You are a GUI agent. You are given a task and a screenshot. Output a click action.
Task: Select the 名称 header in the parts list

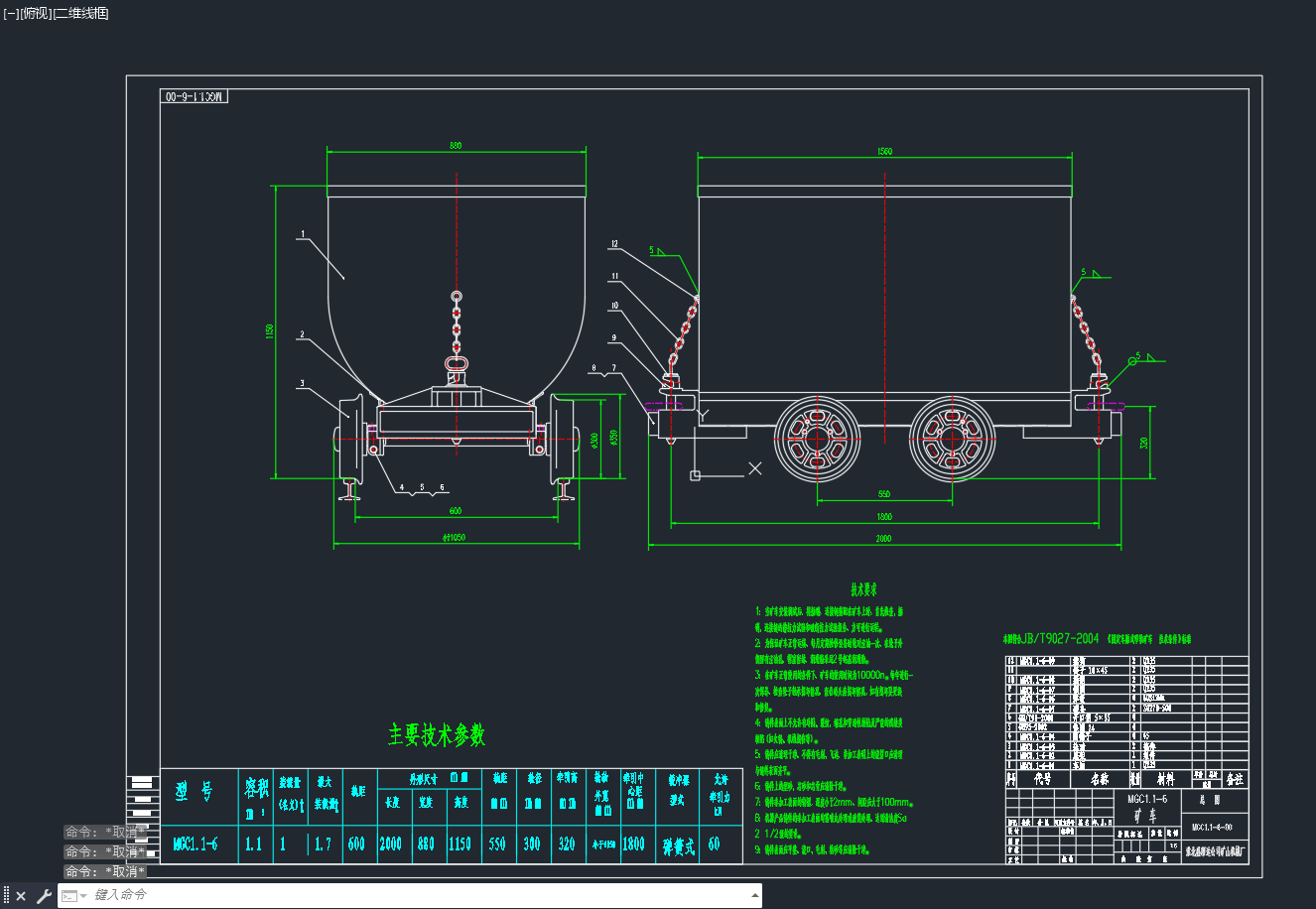point(1101,780)
